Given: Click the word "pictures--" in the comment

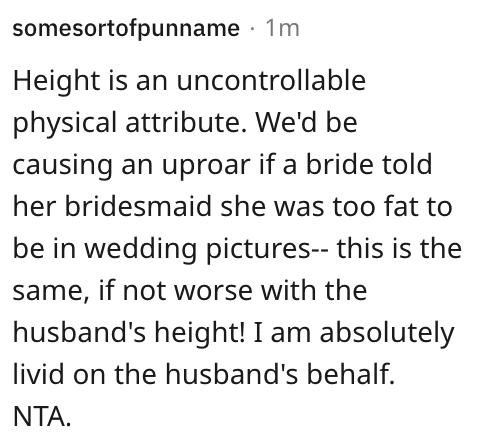Looking at the screenshot, I should click(267, 250).
